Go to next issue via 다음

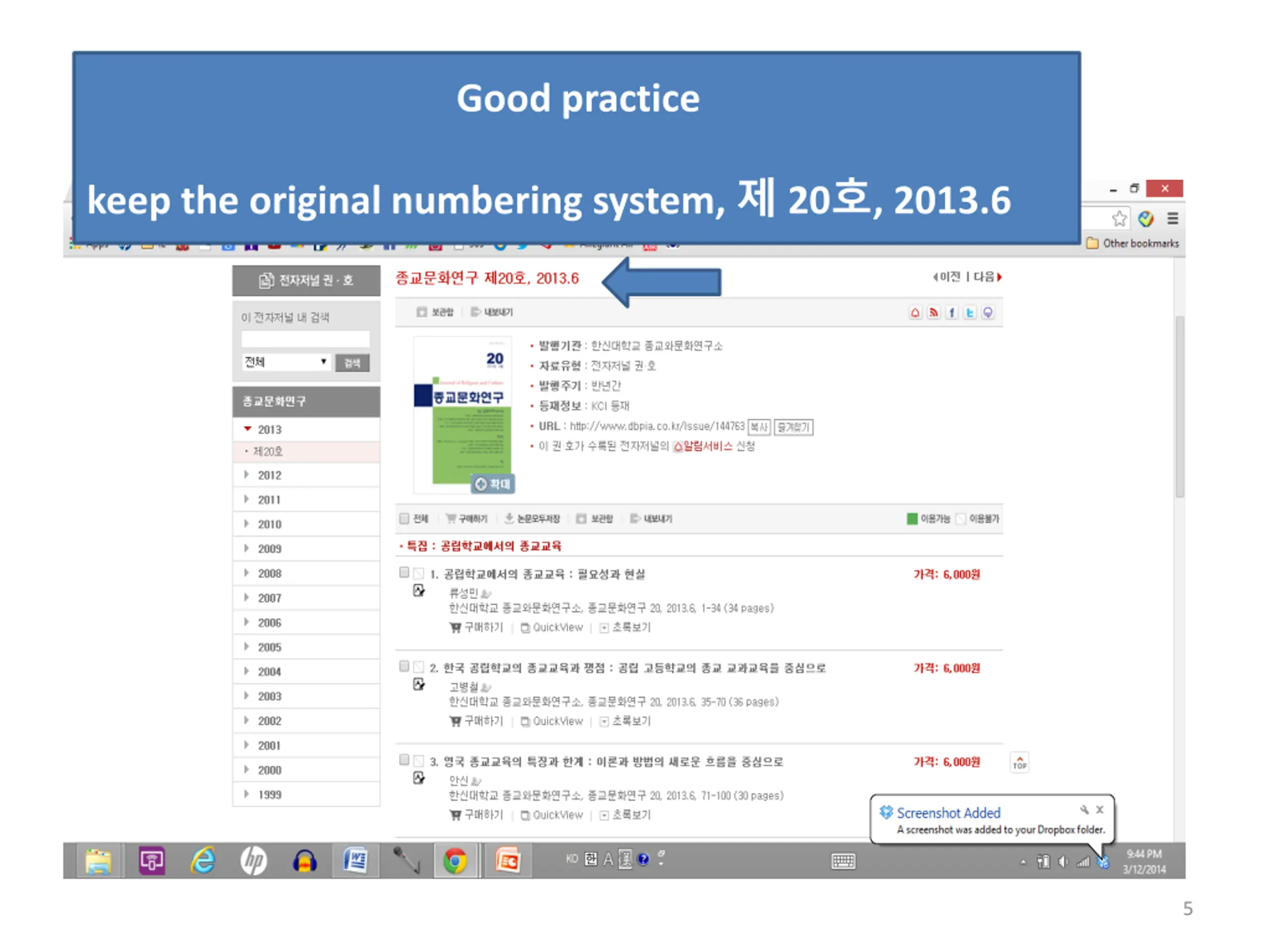(x=988, y=277)
